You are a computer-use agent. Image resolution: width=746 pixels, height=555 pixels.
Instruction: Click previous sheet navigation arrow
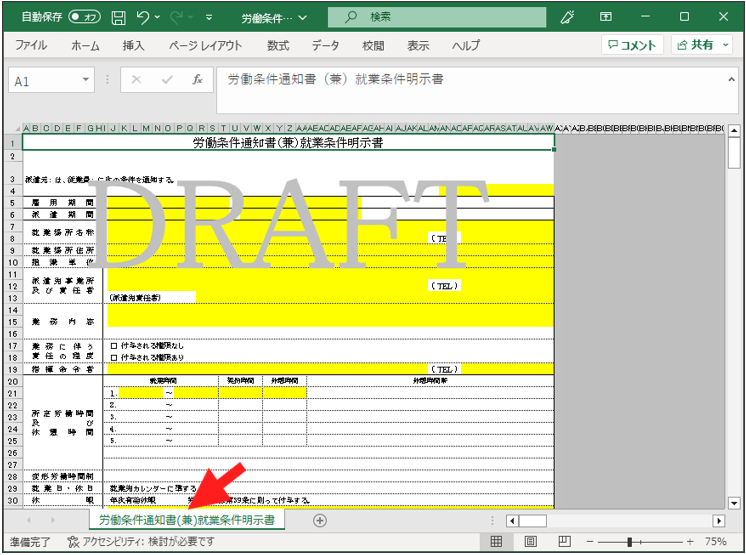click(x=29, y=520)
